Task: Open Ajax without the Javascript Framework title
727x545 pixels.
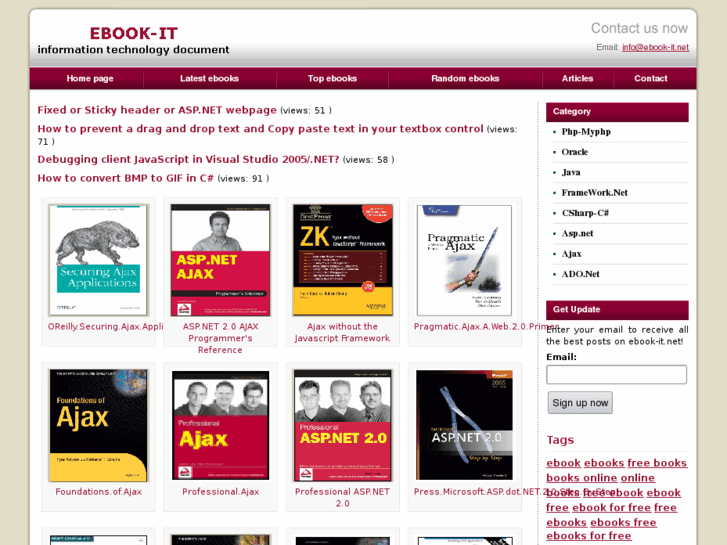Action: tap(342, 332)
